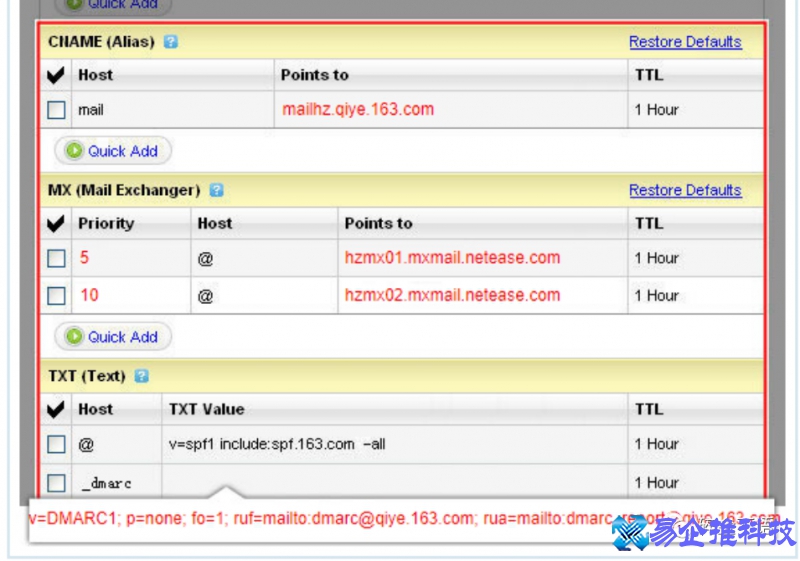Screen dimensions: 800x561
Task: Click the 1 Hour TTL of the _dmarc record
Action: pos(657,482)
